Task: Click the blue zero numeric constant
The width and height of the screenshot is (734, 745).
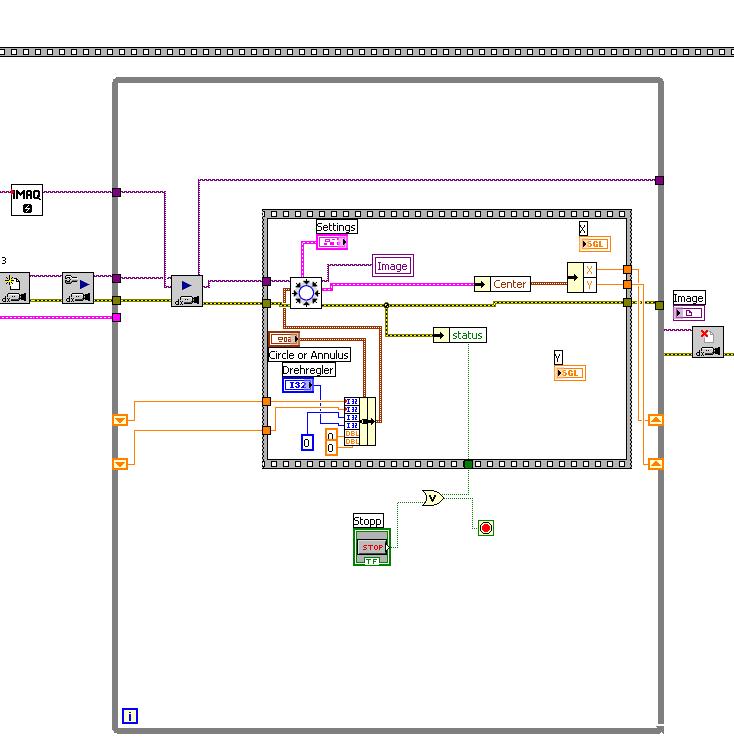Action: tap(307, 443)
